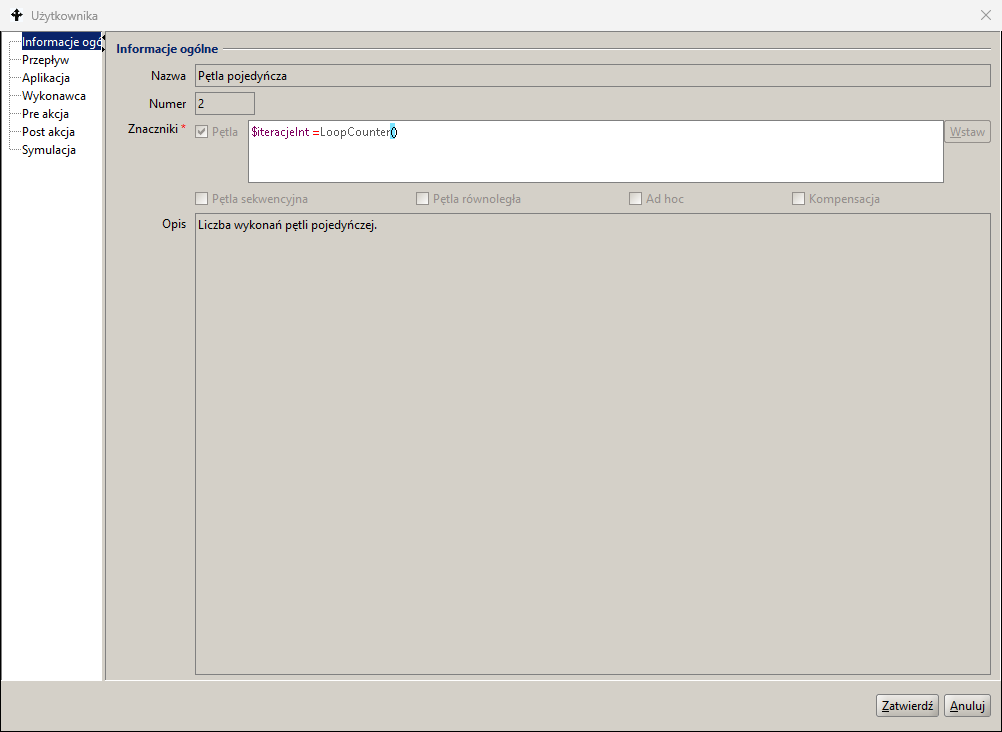The width and height of the screenshot is (1002, 732).
Task: Toggle the Pętla checkbox
Action: pos(201,132)
